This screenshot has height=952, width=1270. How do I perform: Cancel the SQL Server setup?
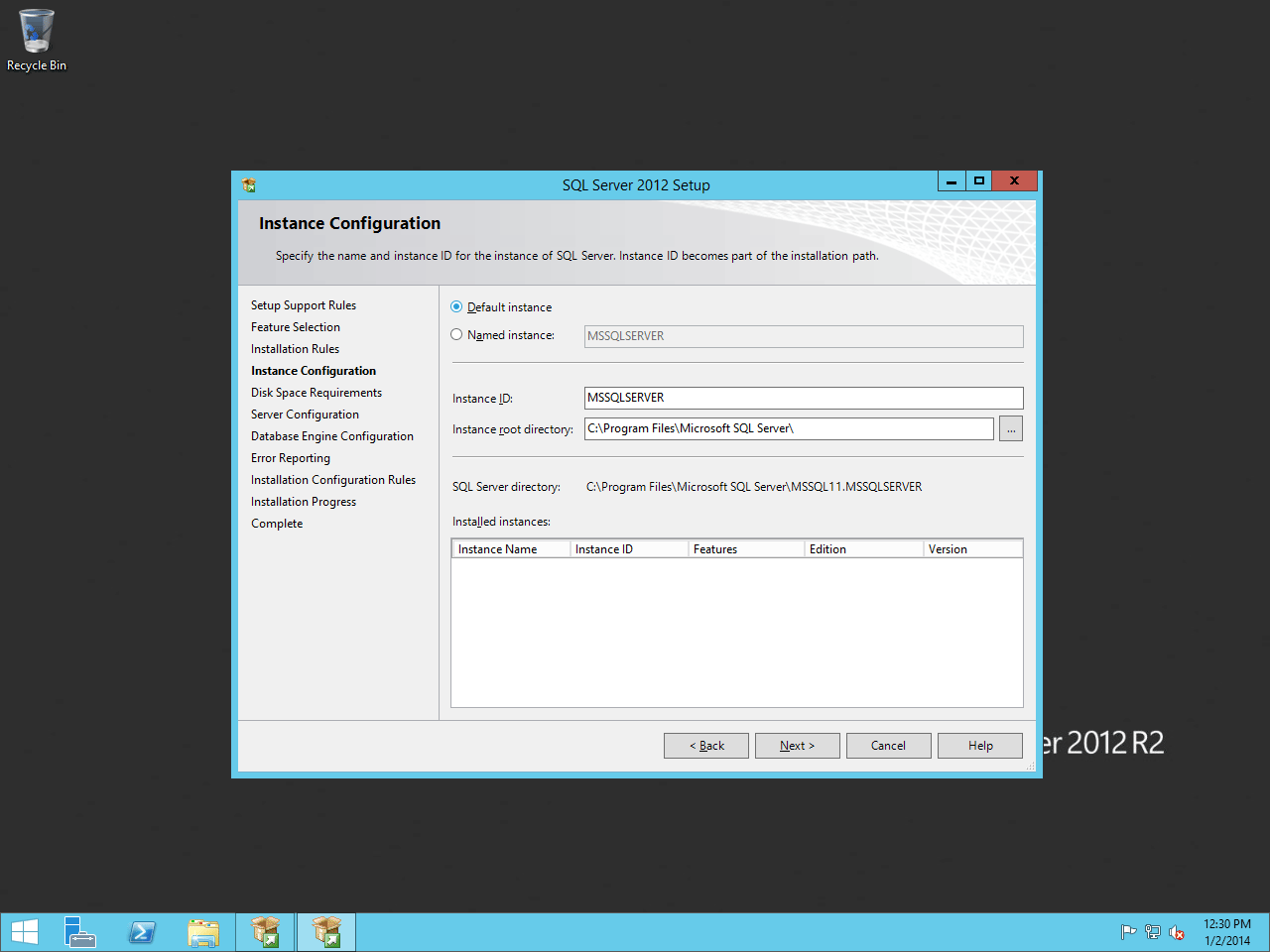pos(889,746)
